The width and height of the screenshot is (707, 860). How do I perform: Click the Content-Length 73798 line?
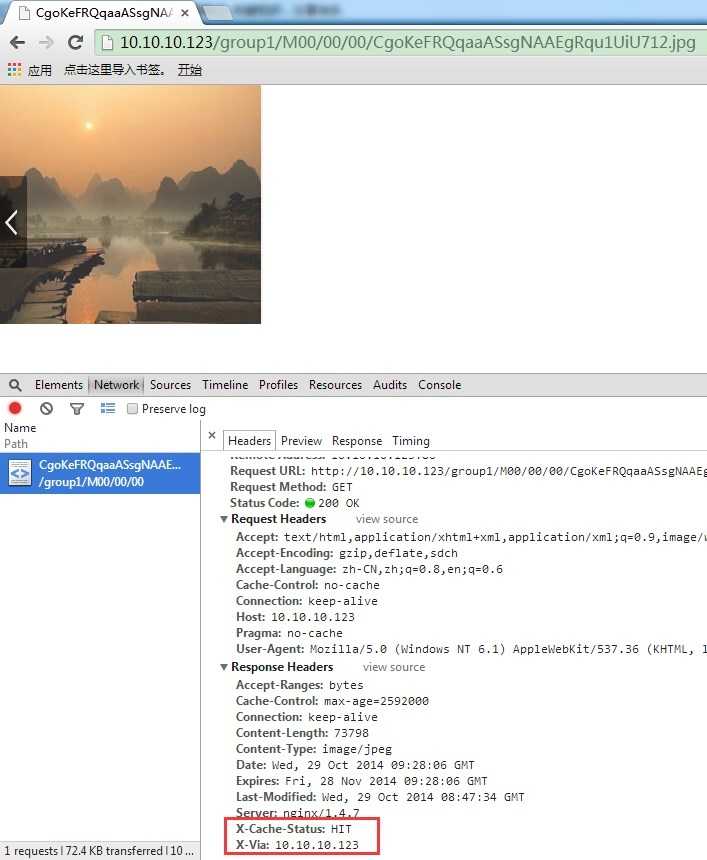302,733
